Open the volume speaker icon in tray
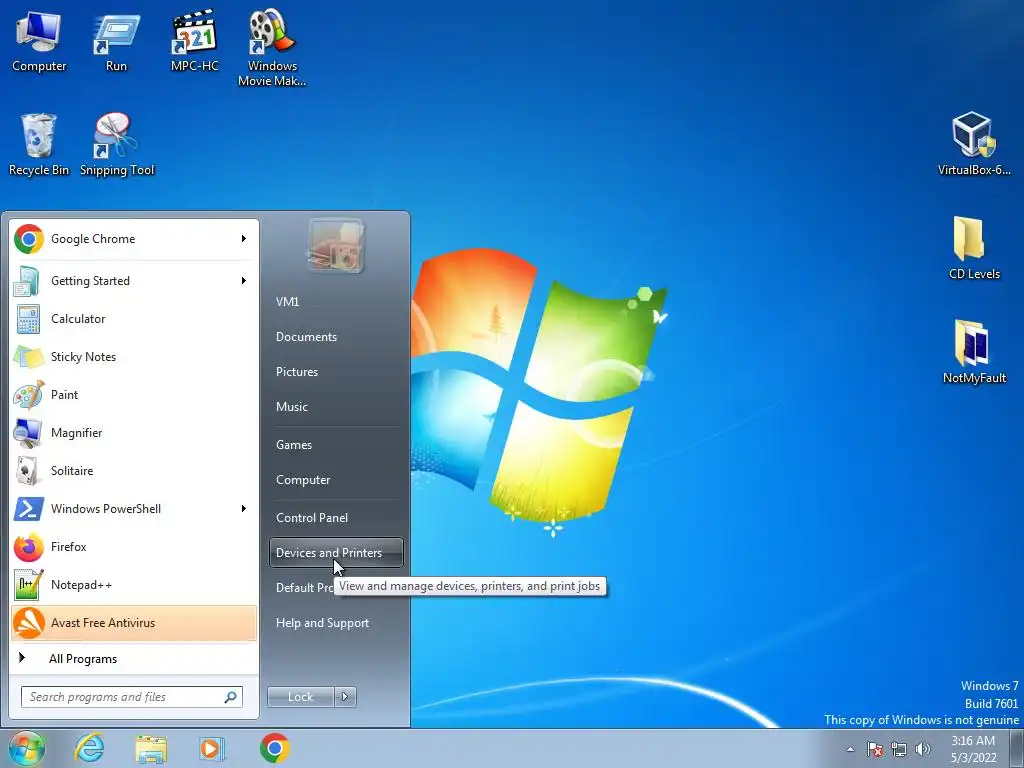The image size is (1024, 768). pyautogui.click(x=923, y=749)
